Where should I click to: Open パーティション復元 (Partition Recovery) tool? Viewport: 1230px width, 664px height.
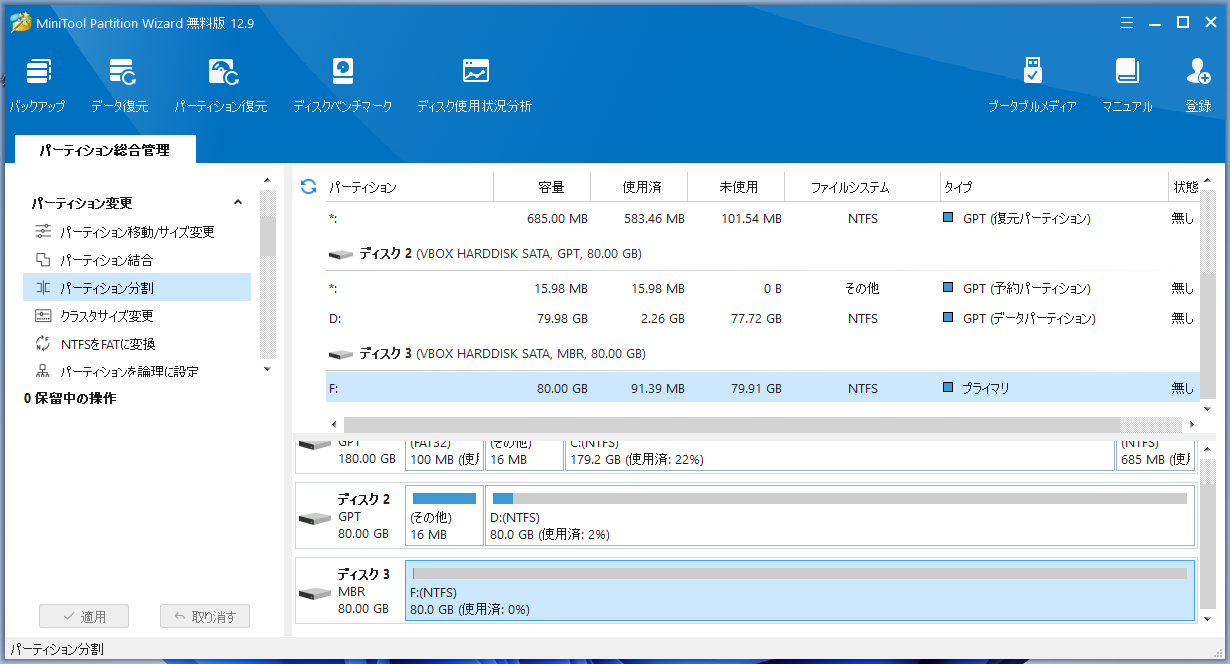[221, 84]
